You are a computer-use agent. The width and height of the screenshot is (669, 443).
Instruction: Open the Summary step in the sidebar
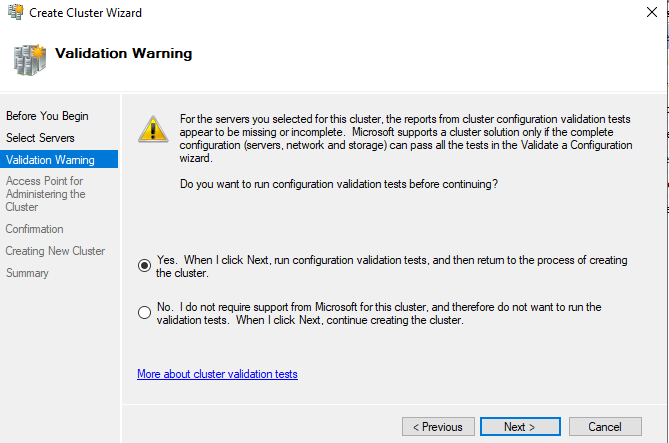27,273
